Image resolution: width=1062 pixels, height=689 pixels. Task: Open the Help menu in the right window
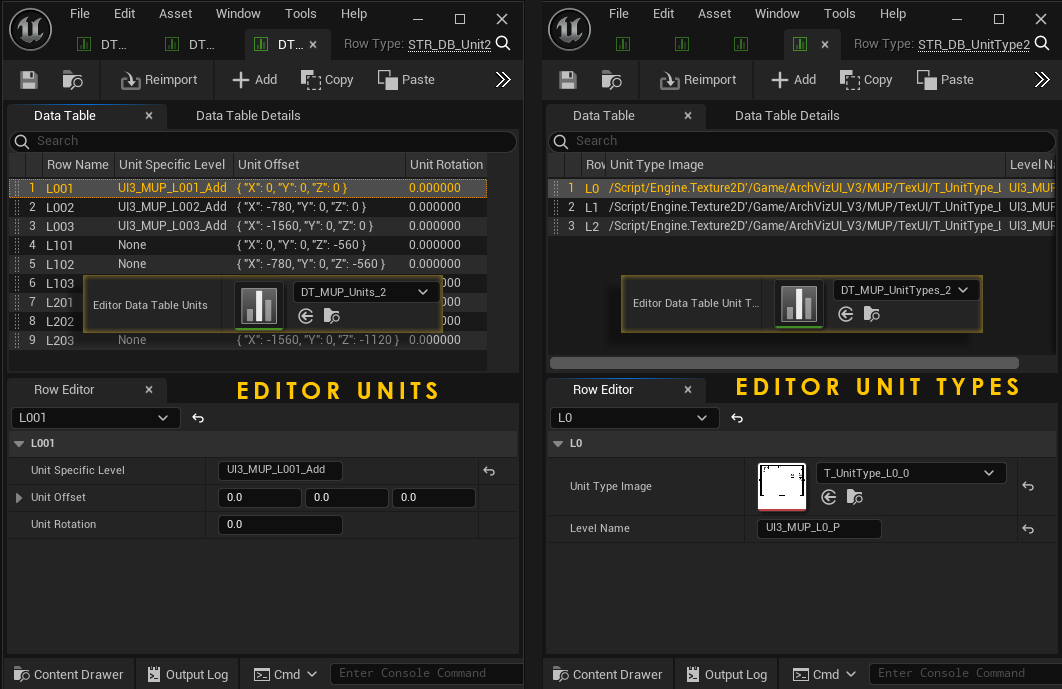(x=893, y=14)
